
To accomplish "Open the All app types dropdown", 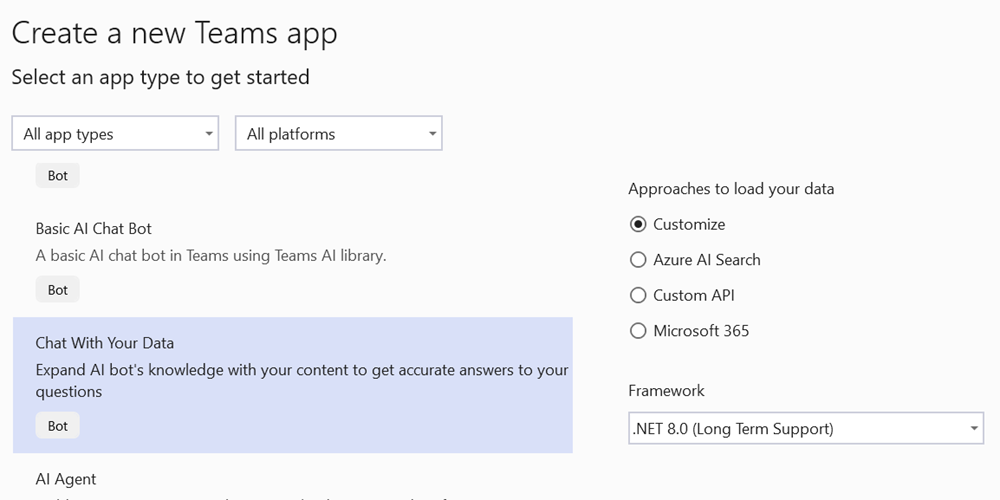I will tap(115, 134).
